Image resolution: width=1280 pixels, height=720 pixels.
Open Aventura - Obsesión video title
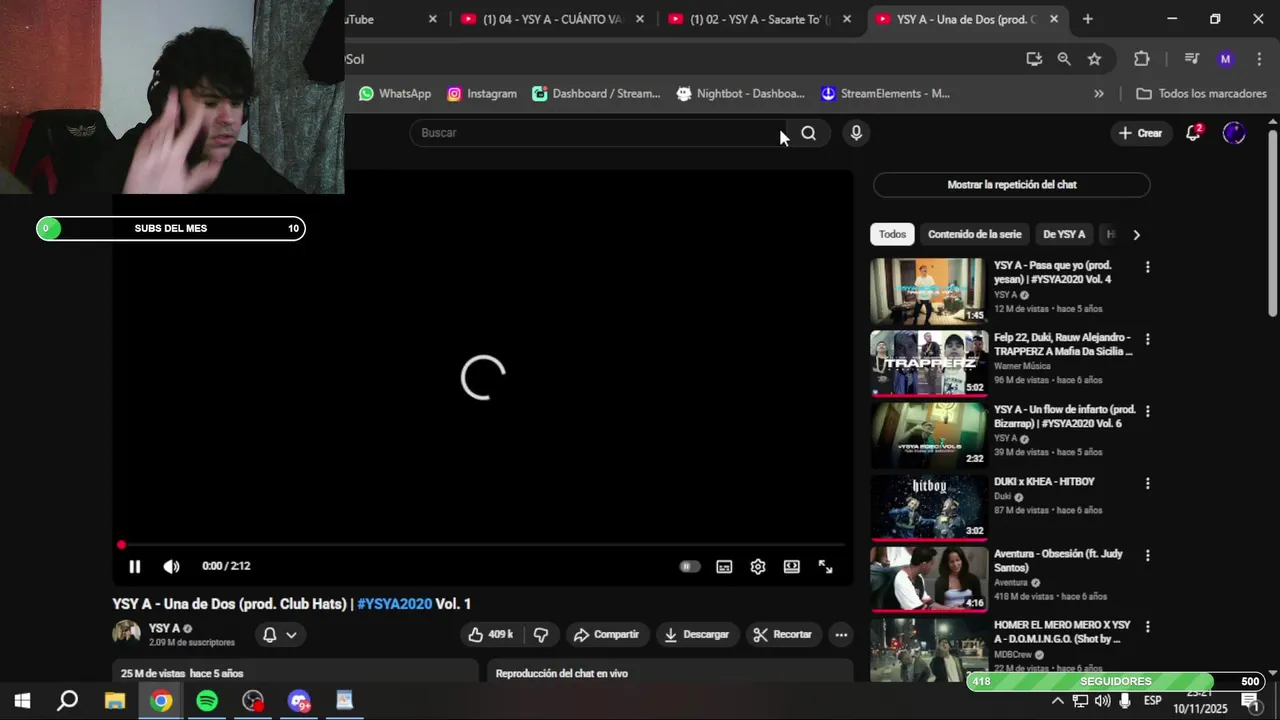(1059, 561)
